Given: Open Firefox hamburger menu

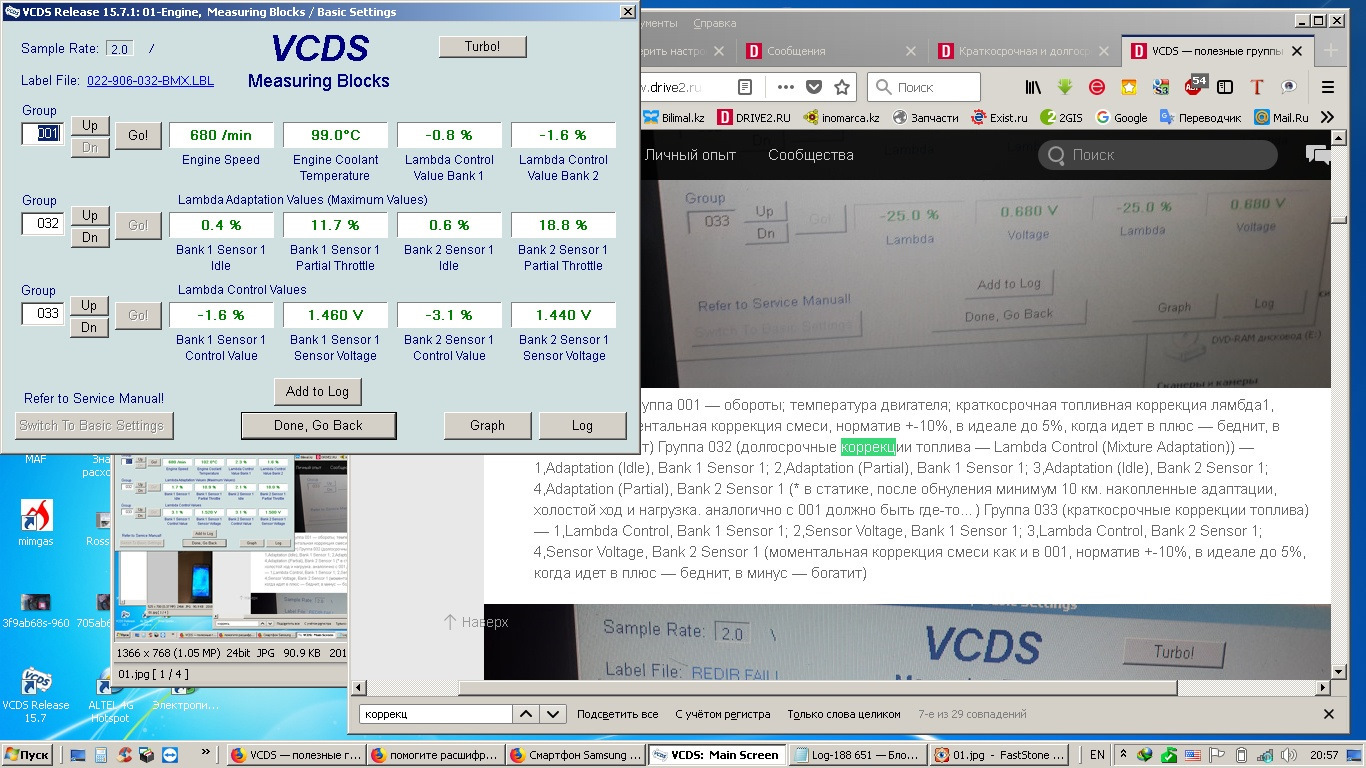Looking at the screenshot, I should [x=1328, y=87].
